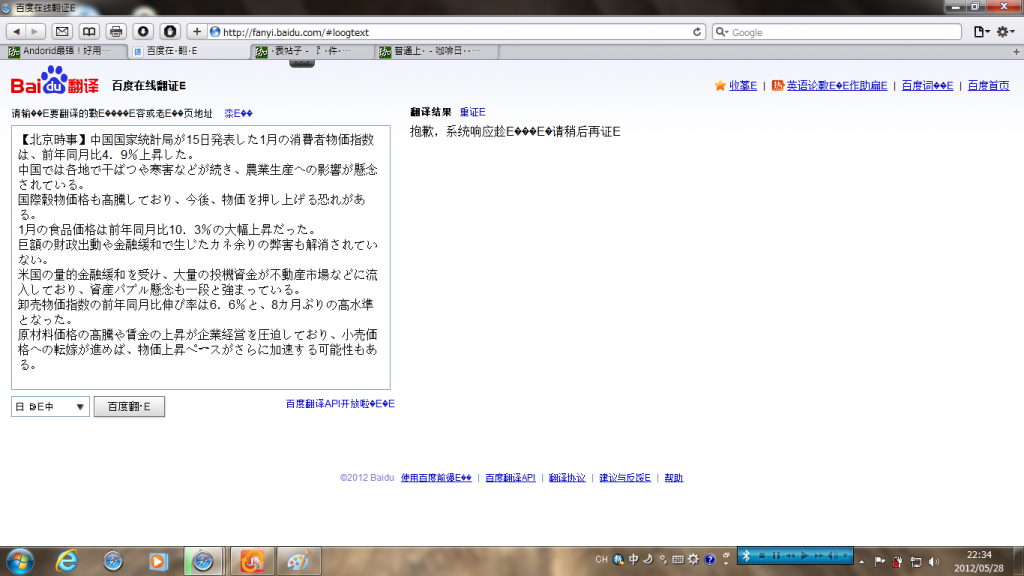The image size is (1024, 576).
Task: Go forward with the browser forward arrow
Action: pyautogui.click(x=35, y=31)
